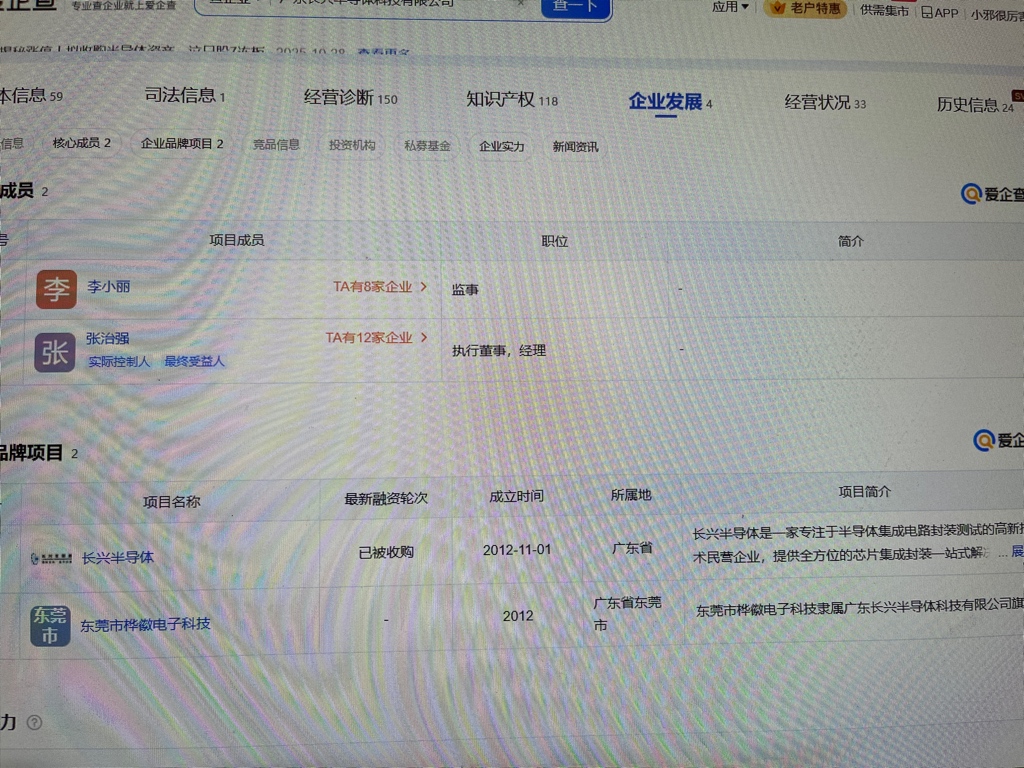This screenshot has height=768, width=1024.
Task: Click the 2012 establishment year cell
Action: point(518,616)
